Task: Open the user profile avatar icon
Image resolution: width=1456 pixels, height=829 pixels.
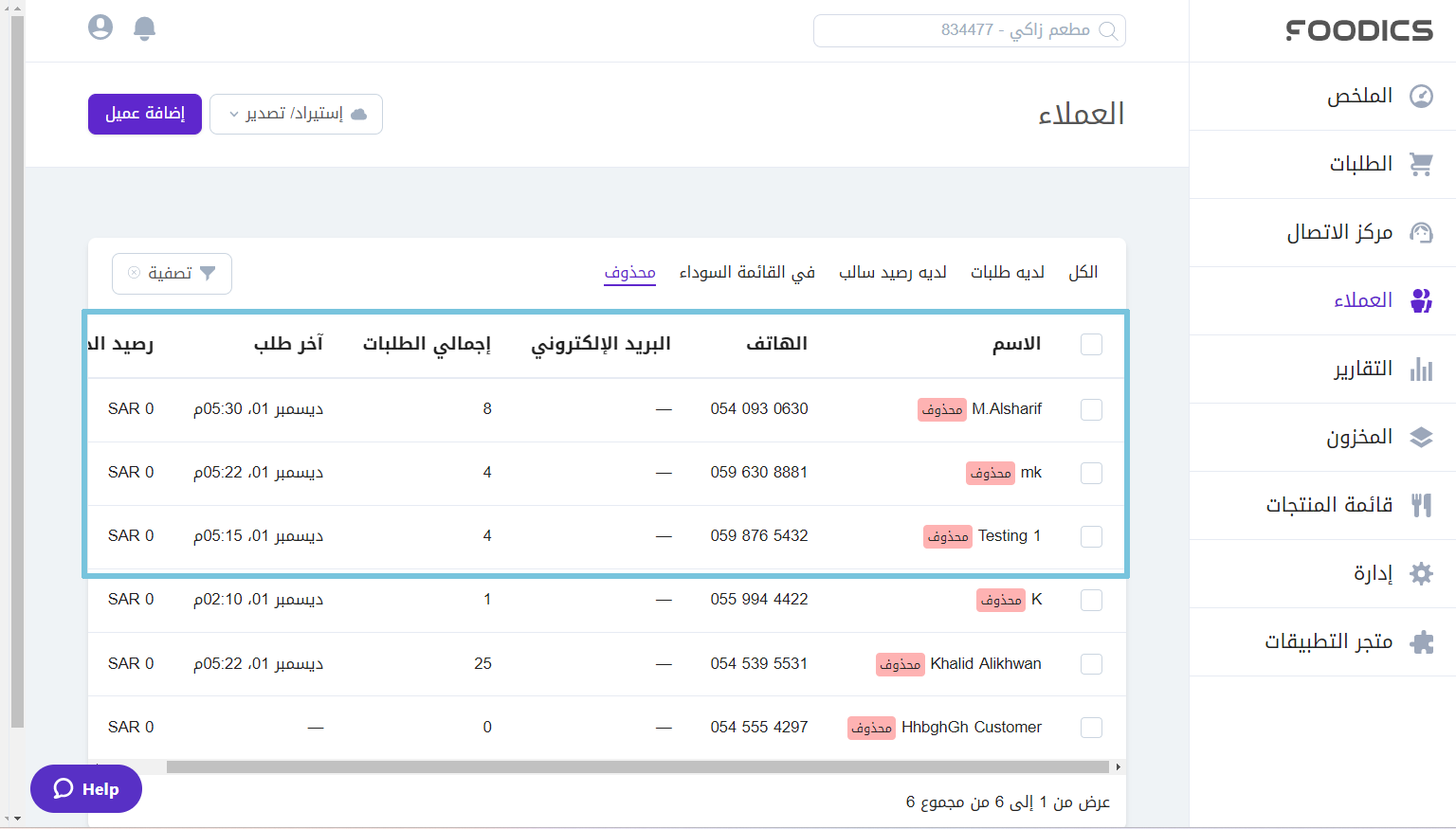Action: click(x=100, y=27)
